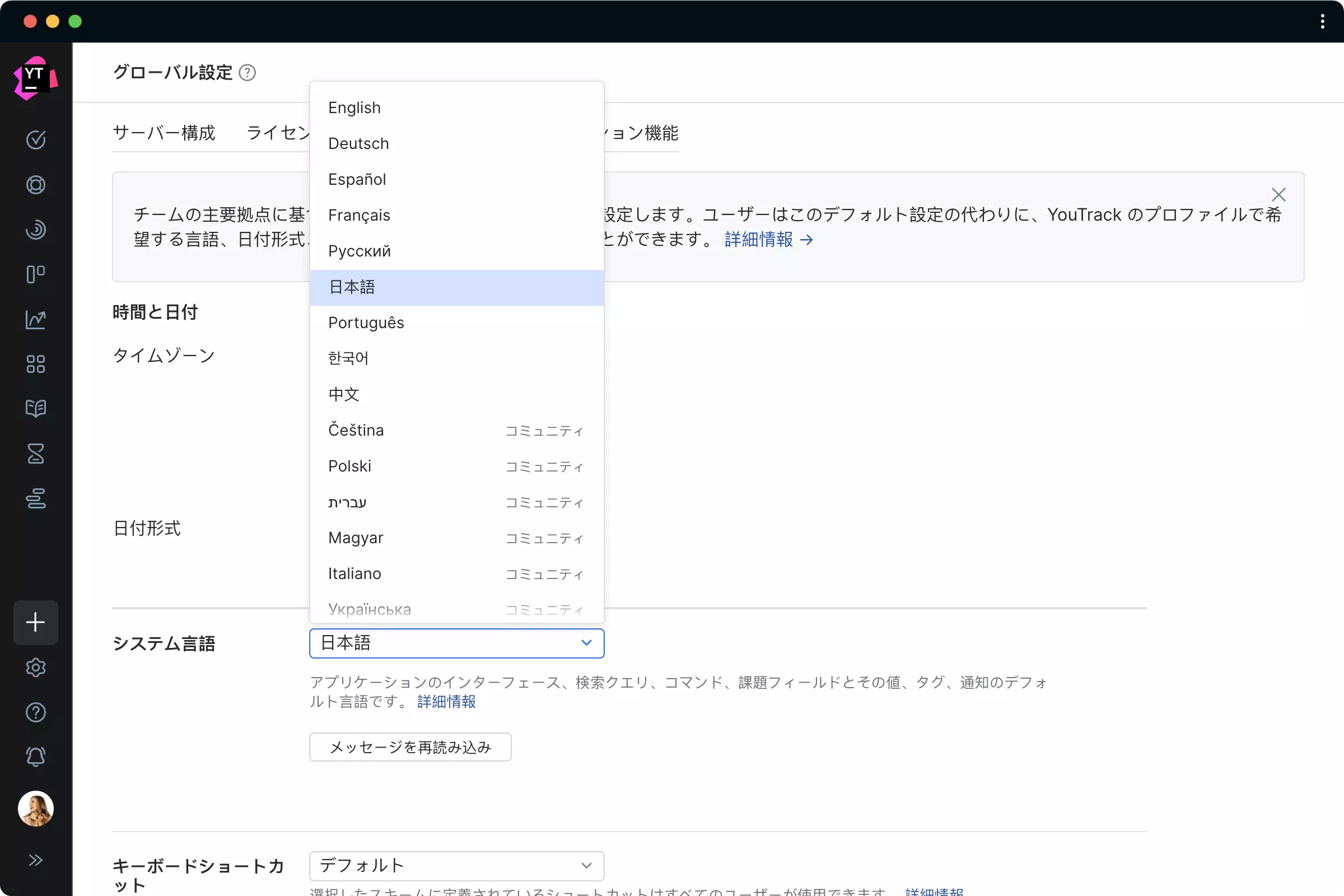The image size is (1344, 896).
Task: Open the Reports chart icon
Action: click(35, 319)
